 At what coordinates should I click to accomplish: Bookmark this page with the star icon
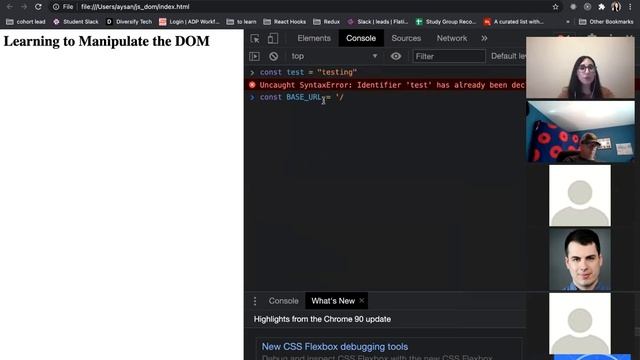555,7
